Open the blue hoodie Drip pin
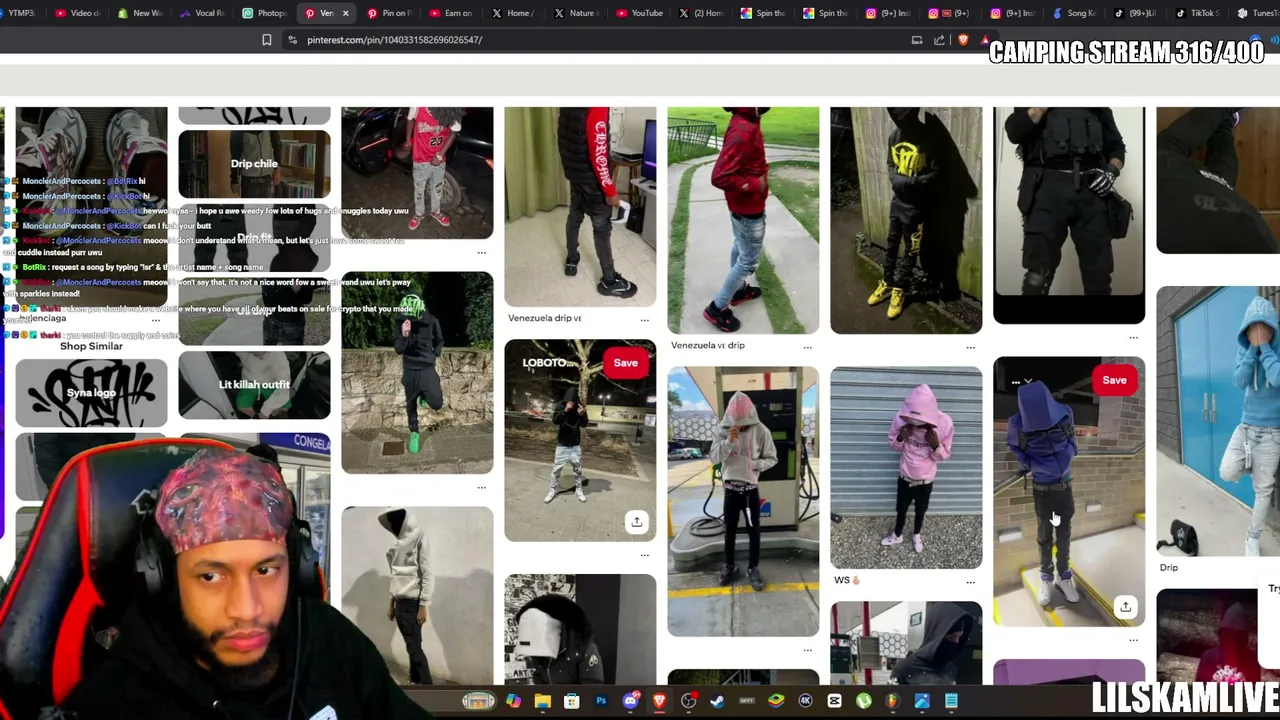 click(1218, 421)
